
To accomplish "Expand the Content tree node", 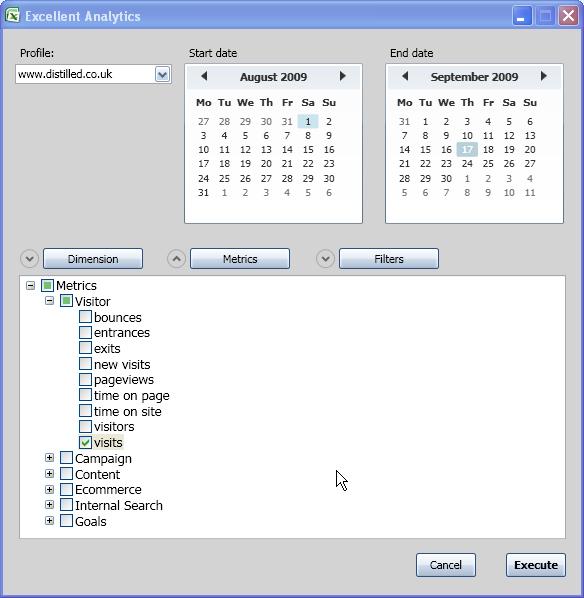I will point(49,473).
